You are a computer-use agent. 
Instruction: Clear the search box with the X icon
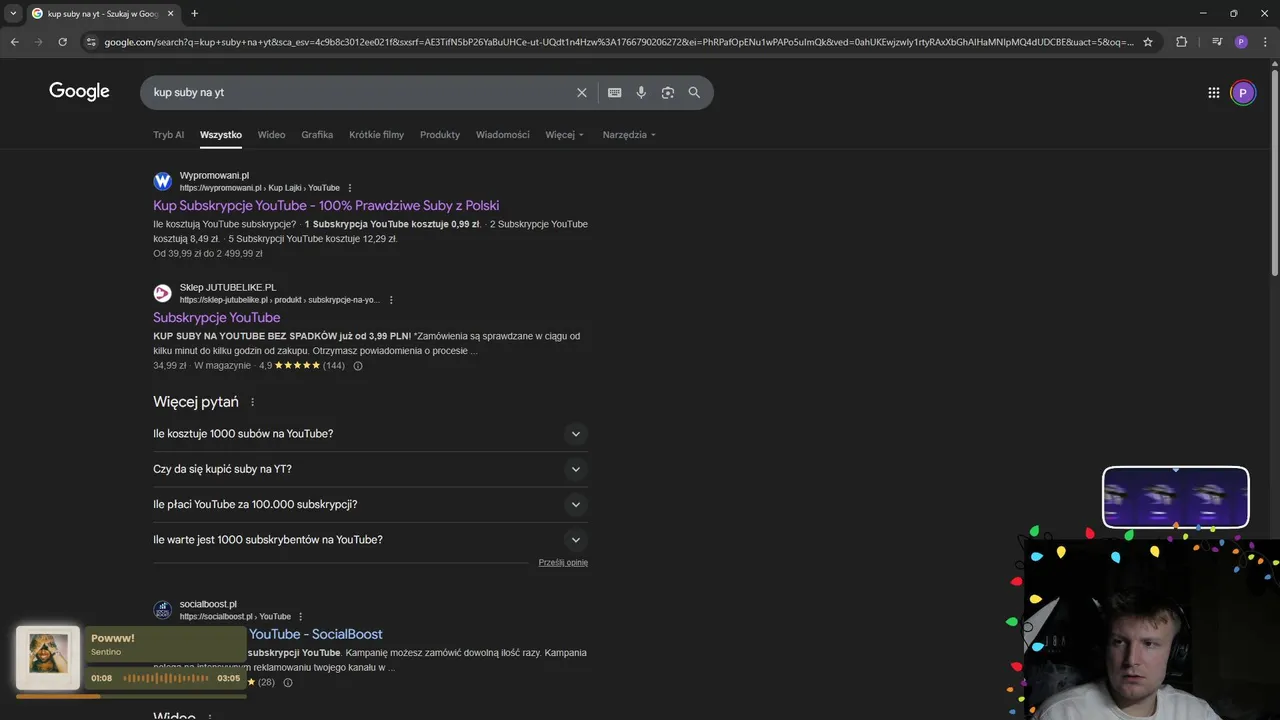[x=581, y=92]
